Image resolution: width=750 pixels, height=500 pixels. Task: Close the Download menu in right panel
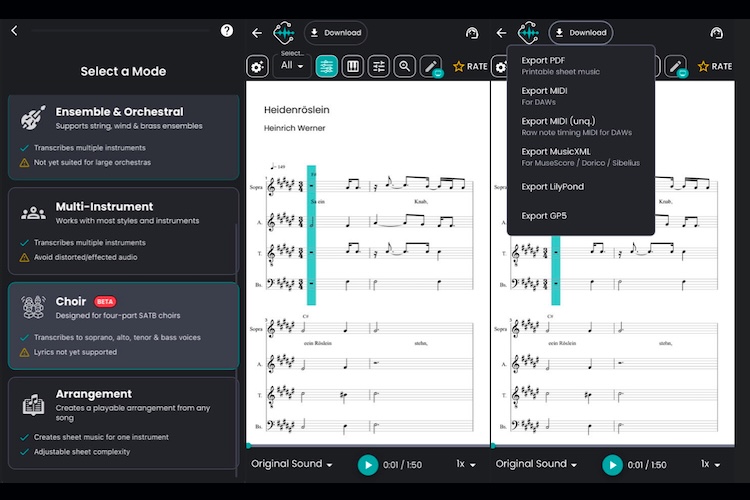pos(581,33)
